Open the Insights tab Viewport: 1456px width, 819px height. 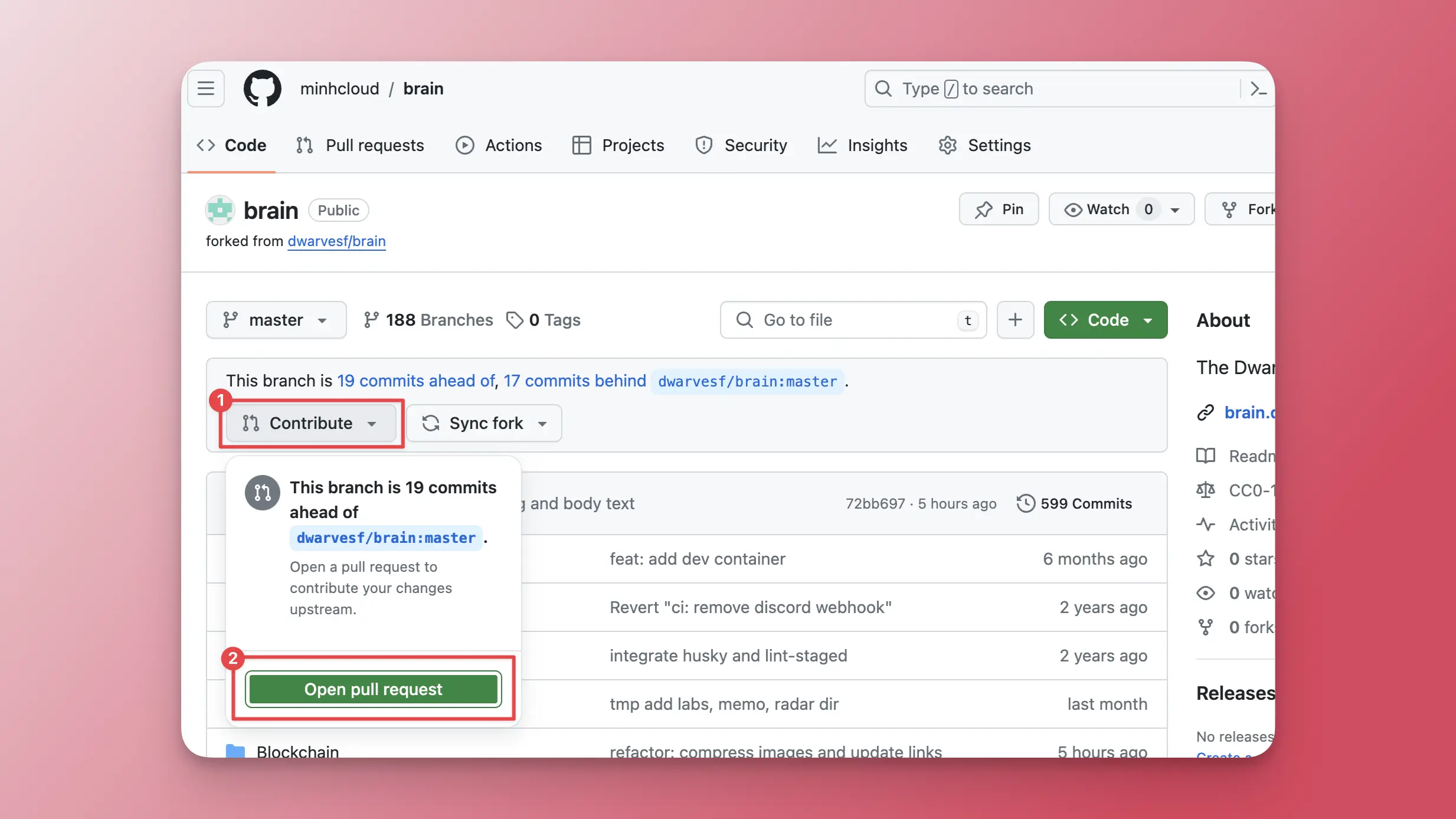tap(863, 145)
